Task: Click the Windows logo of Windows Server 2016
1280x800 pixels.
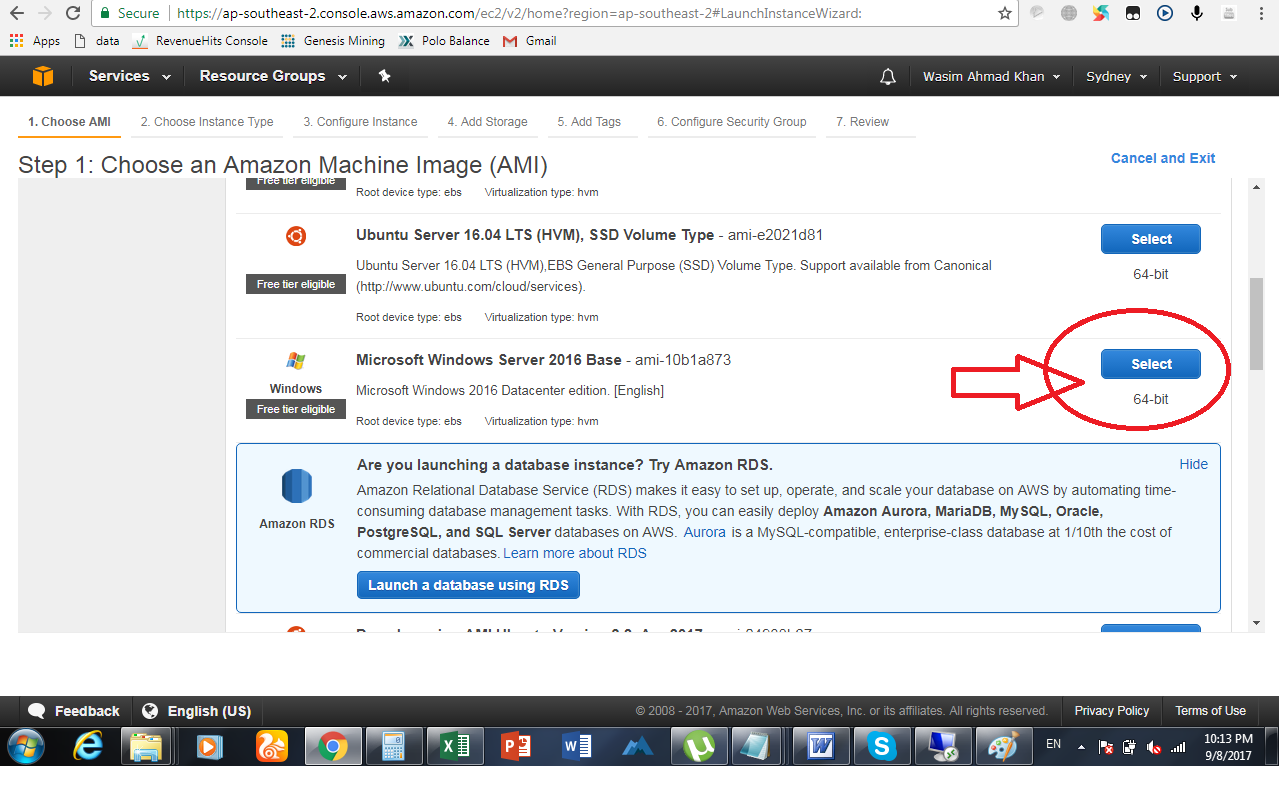Action: click(x=296, y=361)
